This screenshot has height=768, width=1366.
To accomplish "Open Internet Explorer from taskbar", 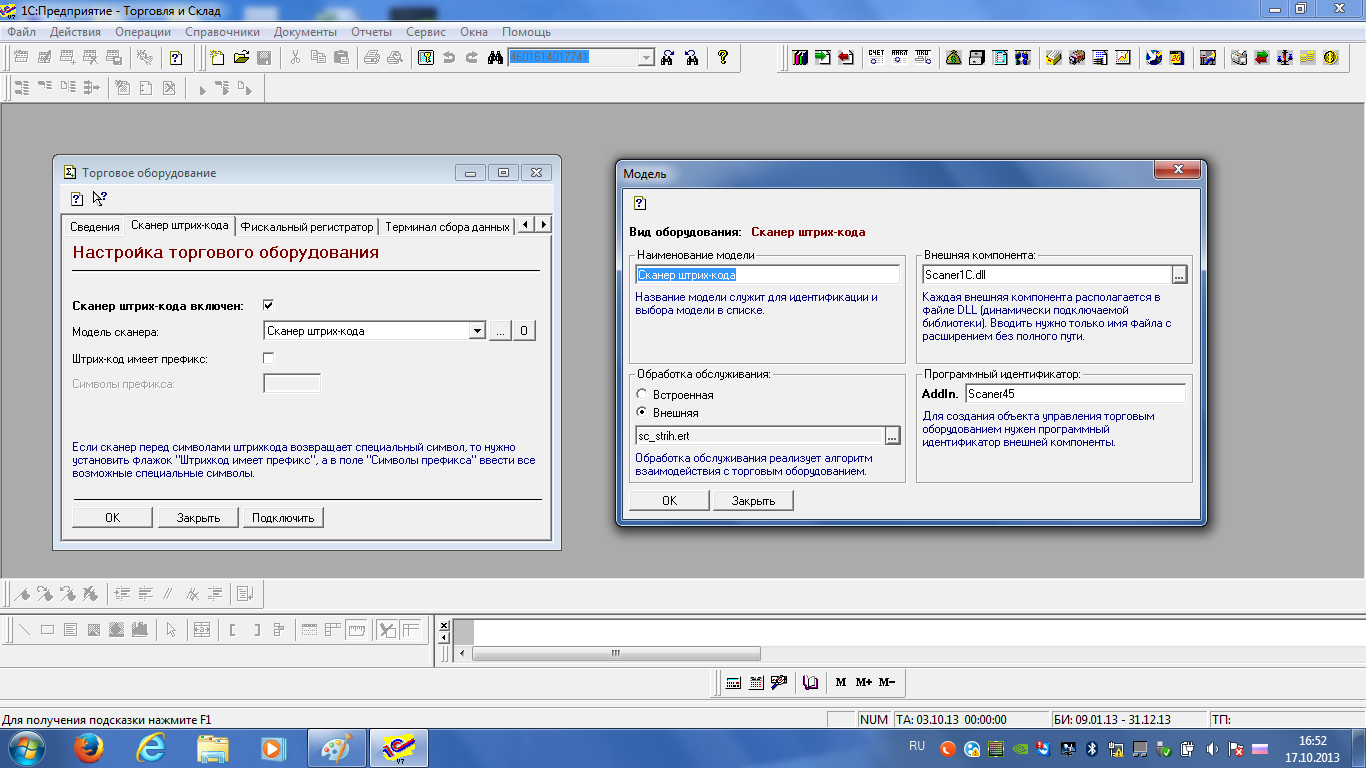I will [x=151, y=747].
